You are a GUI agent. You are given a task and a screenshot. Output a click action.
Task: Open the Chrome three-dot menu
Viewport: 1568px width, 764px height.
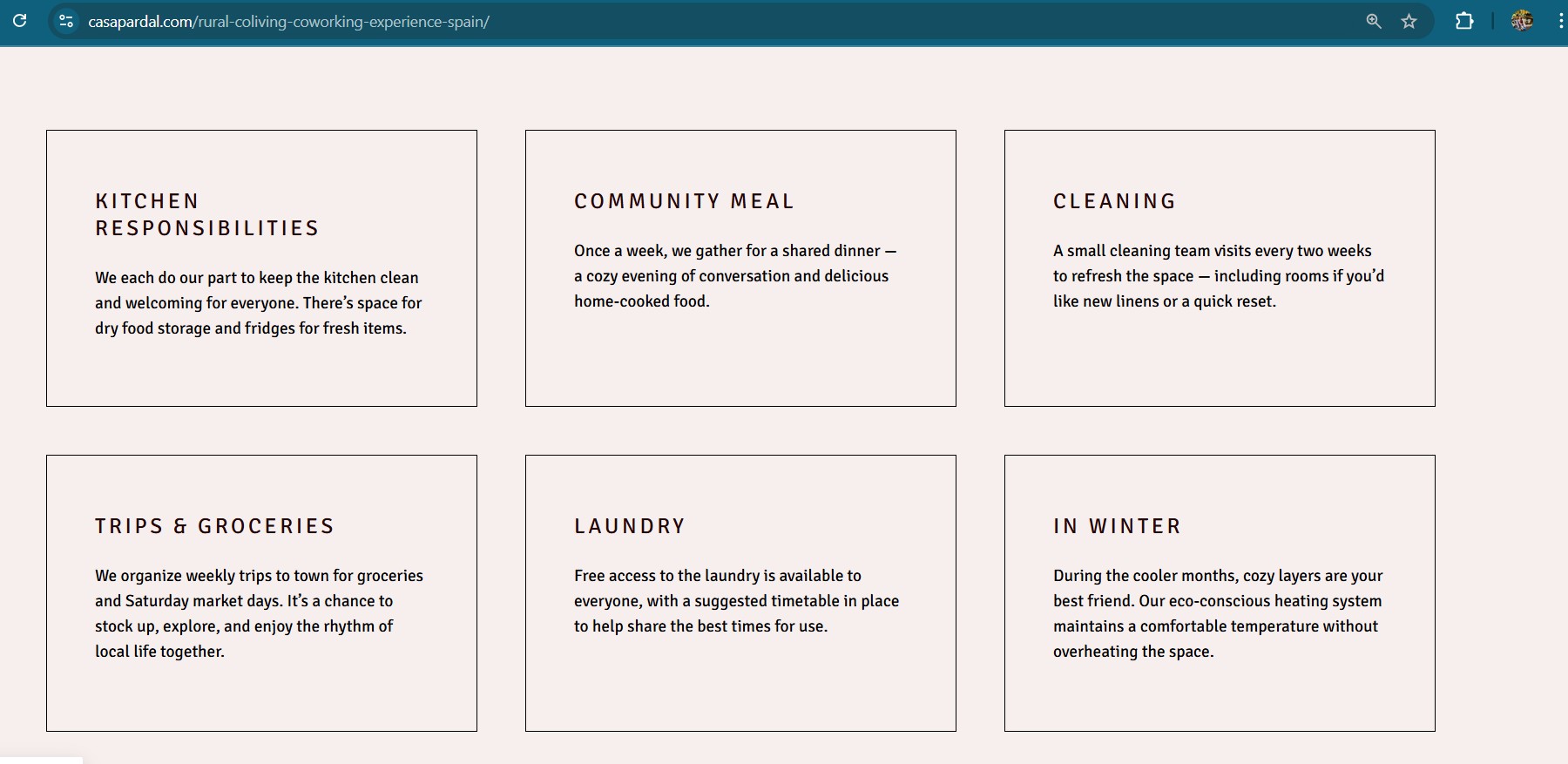[1559, 22]
